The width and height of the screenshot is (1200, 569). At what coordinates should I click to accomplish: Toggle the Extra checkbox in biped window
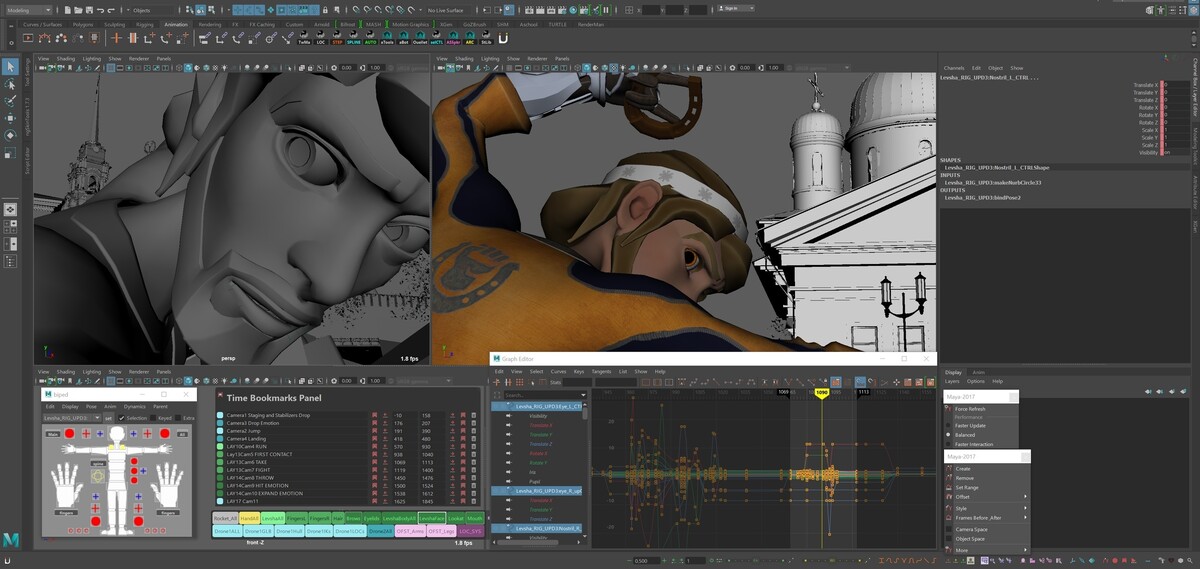coord(178,418)
